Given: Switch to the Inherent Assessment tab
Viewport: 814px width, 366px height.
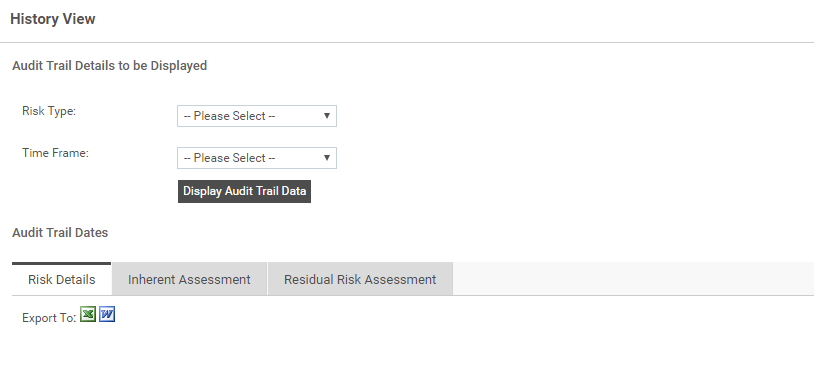Looking at the screenshot, I should coord(189,279).
